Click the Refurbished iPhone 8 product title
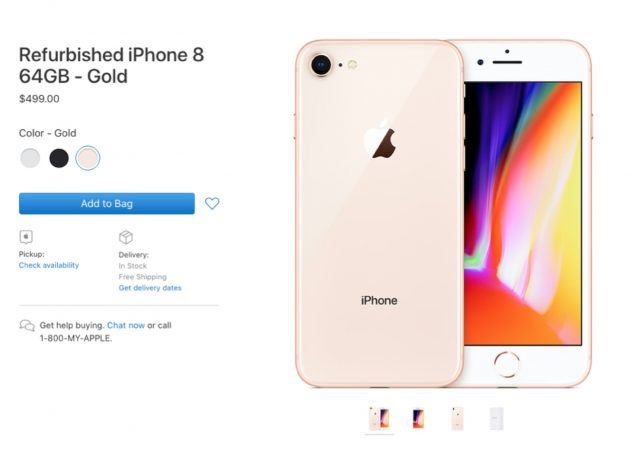This screenshot has height=474, width=632. [x=112, y=65]
